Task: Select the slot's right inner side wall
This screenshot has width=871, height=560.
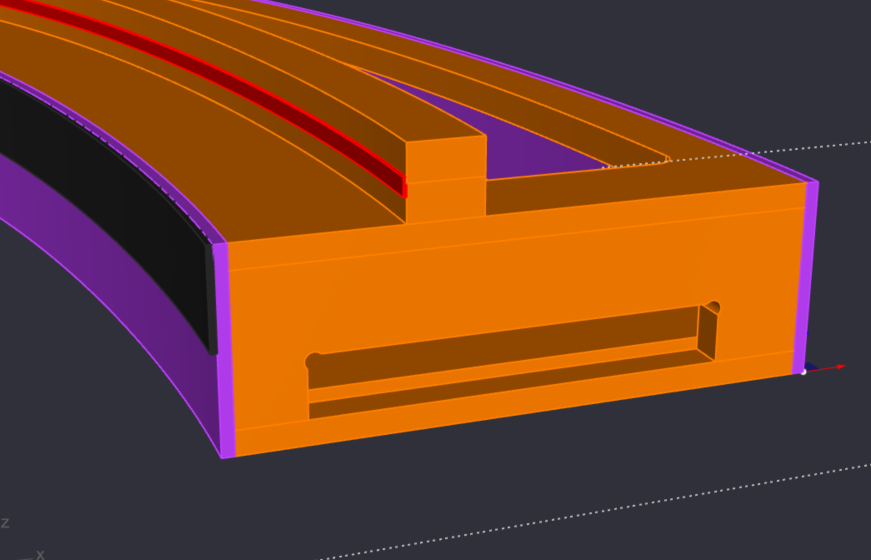Action: tap(707, 332)
